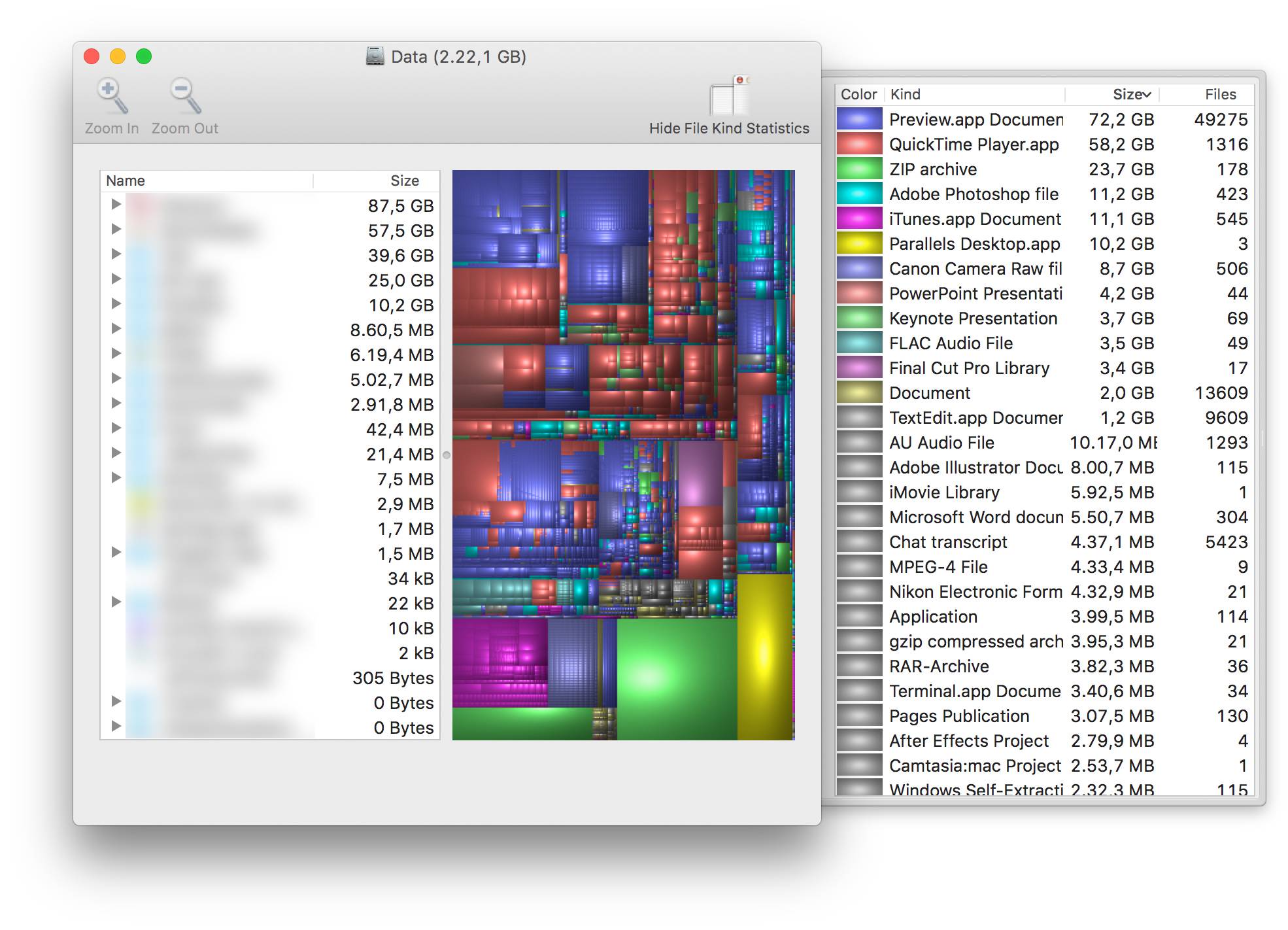The image size is (1288, 930).
Task: Select the MPEG-4 File row
Action: [x=1045, y=566]
